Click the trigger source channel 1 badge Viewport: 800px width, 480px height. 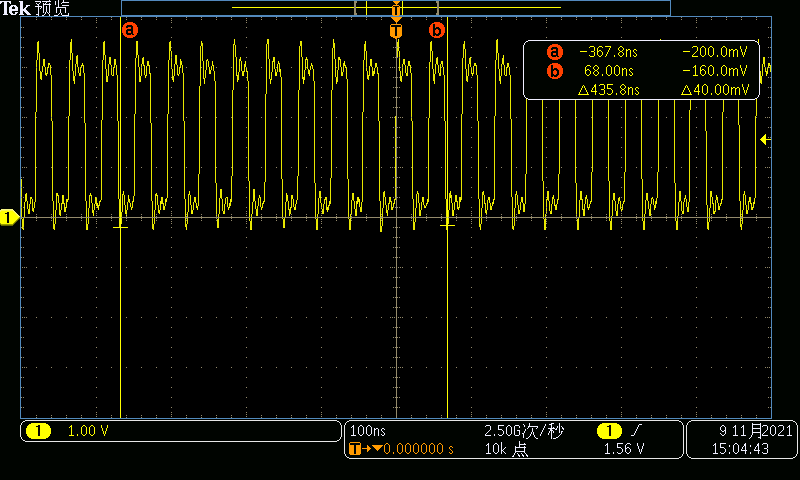[x=606, y=431]
